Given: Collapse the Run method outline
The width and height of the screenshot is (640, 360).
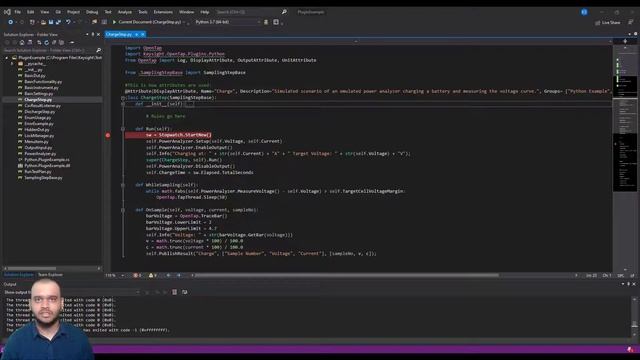Looking at the screenshot, I should (x=123, y=129).
